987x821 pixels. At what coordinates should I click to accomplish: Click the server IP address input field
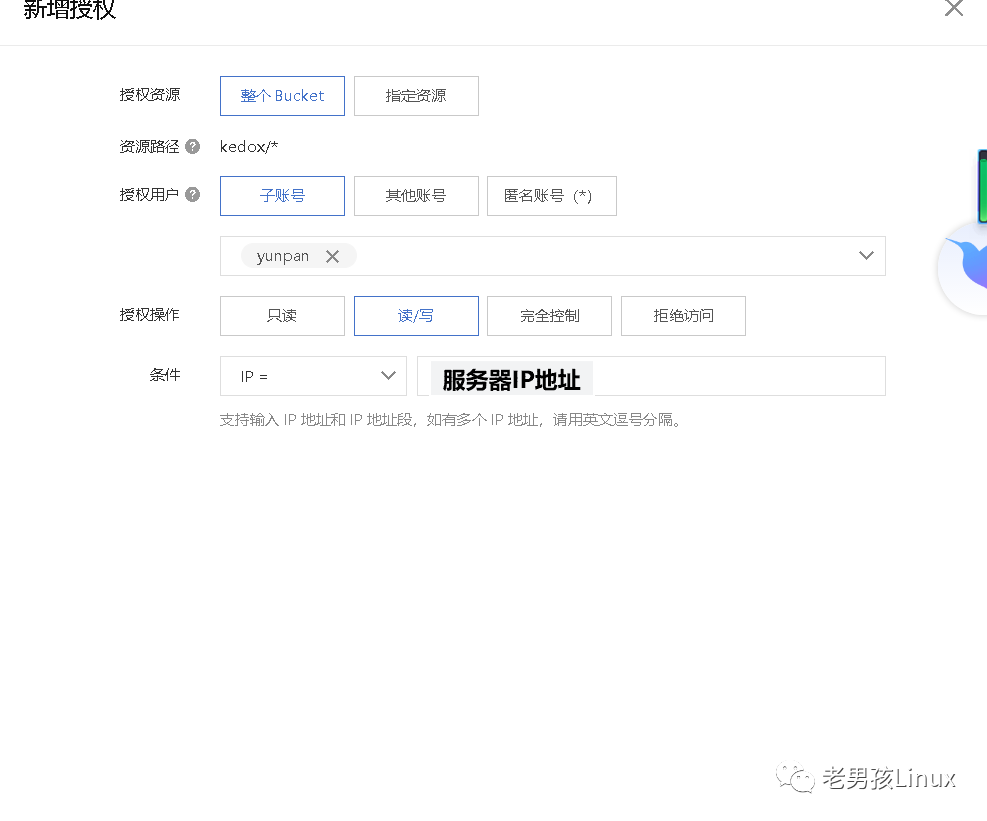[x=651, y=376]
